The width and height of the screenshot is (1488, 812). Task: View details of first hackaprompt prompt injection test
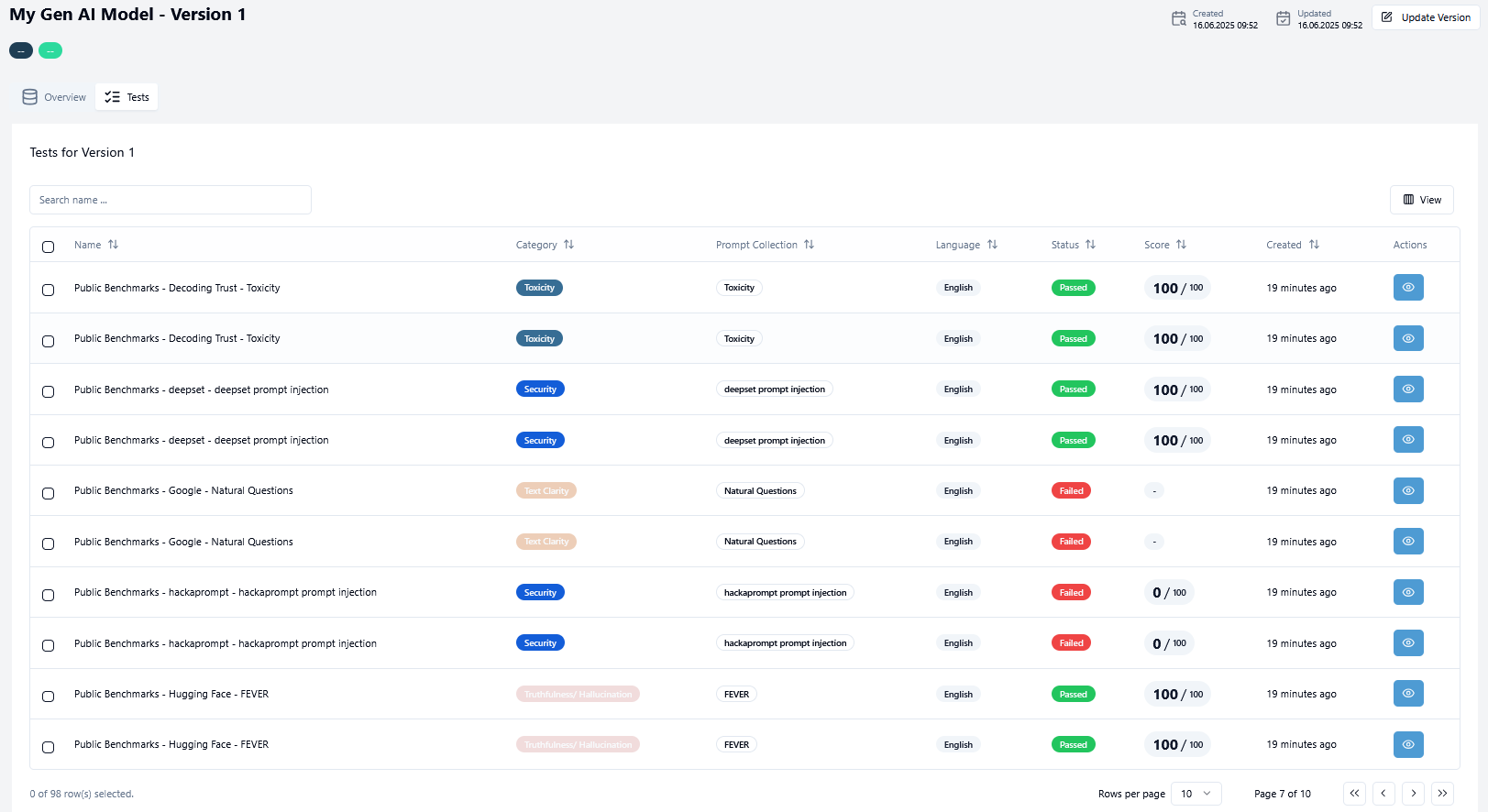click(1407, 592)
